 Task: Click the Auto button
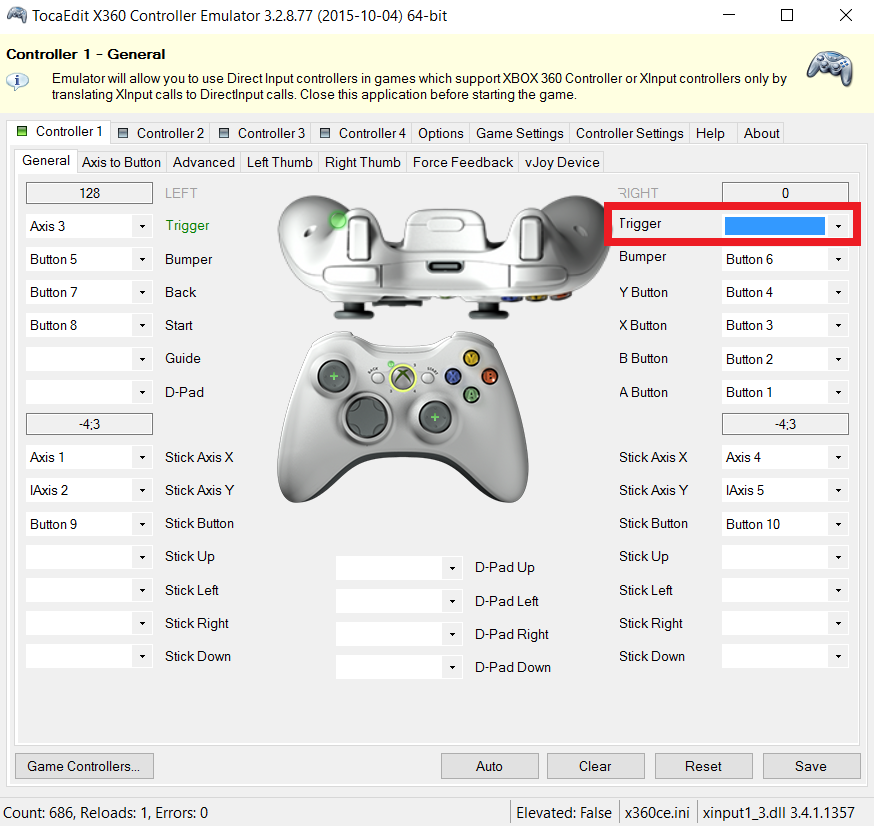[x=489, y=766]
